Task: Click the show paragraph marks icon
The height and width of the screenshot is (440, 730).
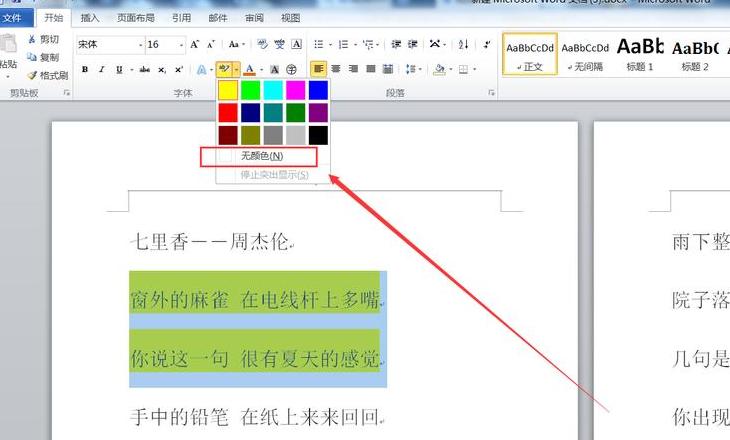Action: (487, 44)
